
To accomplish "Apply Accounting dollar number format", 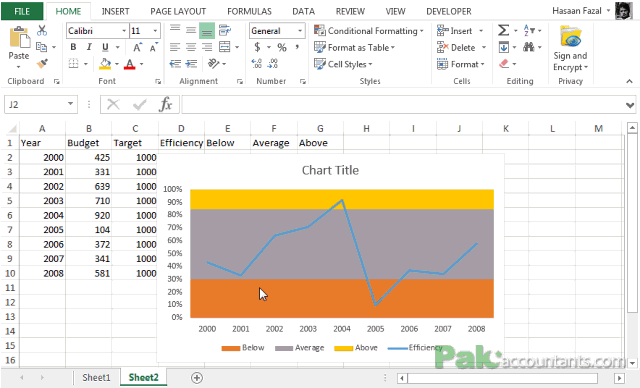I will (257, 47).
